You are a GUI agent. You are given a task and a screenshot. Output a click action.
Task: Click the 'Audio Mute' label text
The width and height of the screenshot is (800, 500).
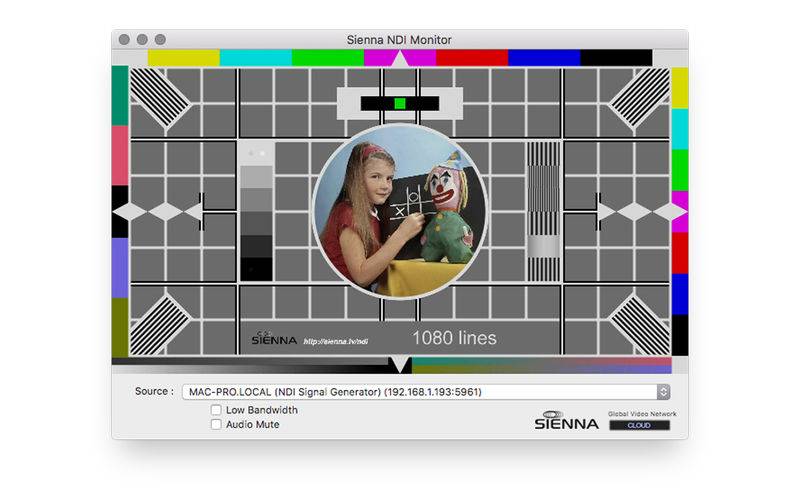coord(253,424)
